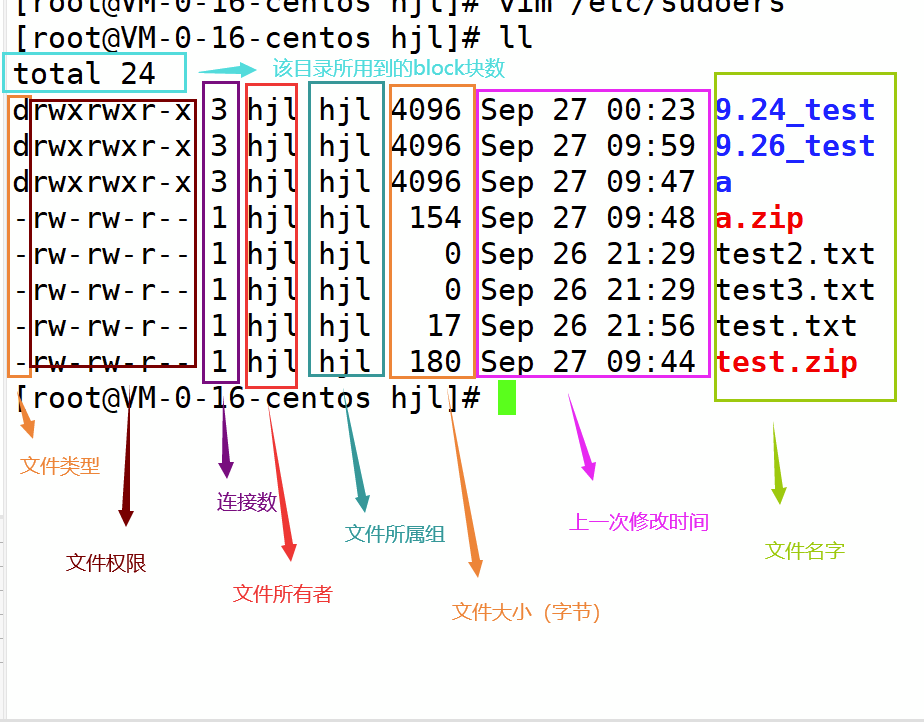Click drwxrwxr-x permissions in 9.24_test row
Screen dimensions: 924x722
click(103, 111)
